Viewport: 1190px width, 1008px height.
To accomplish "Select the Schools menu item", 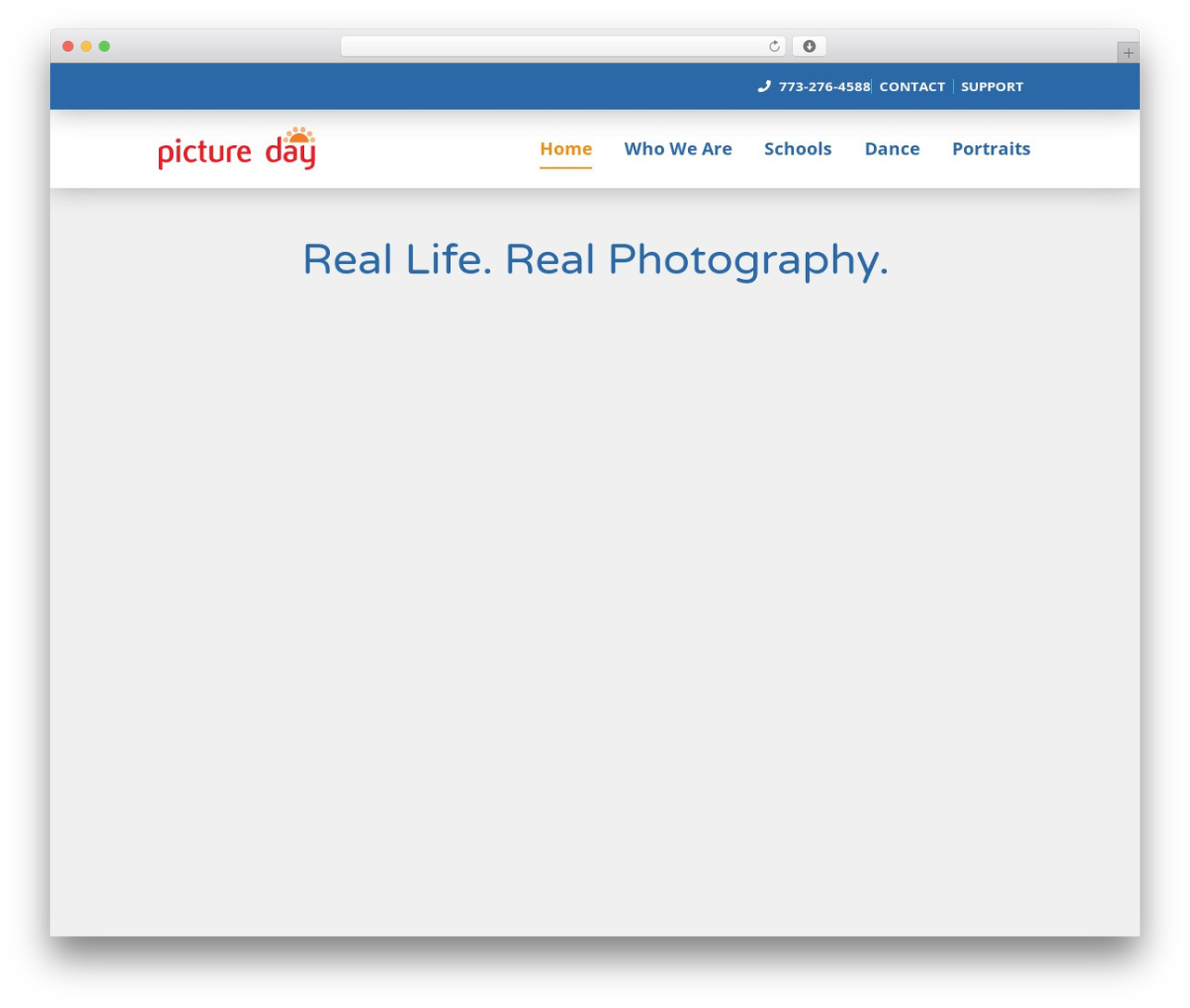I will pyautogui.click(x=798, y=149).
